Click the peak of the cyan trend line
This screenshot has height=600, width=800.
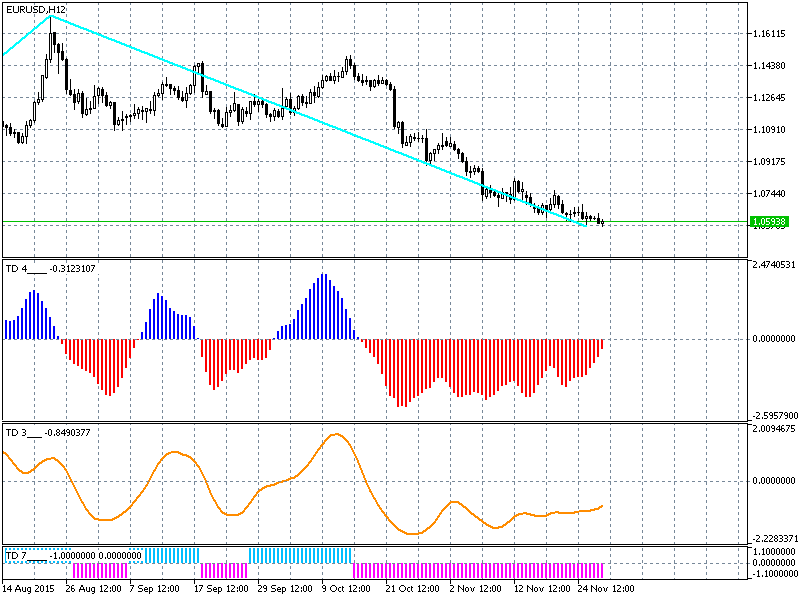click(x=52, y=17)
